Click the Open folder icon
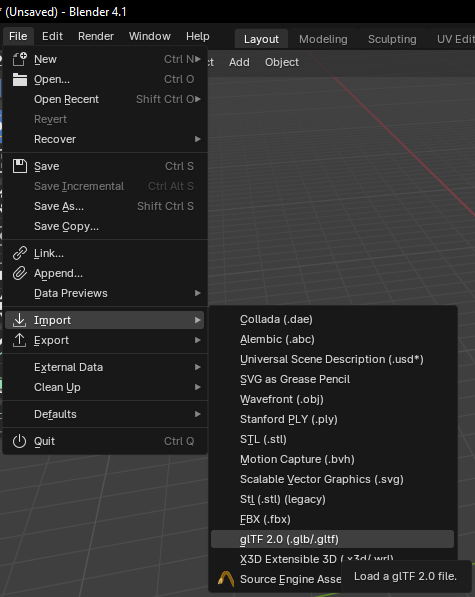The width and height of the screenshot is (475, 597). [20, 80]
